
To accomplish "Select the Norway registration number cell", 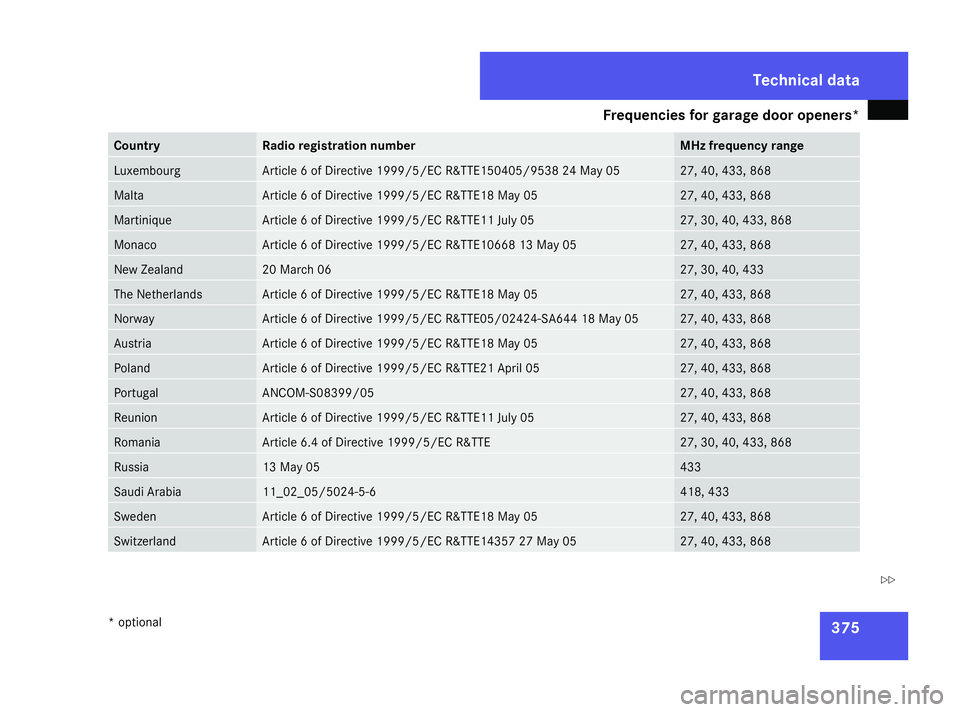I will pos(465,318).
